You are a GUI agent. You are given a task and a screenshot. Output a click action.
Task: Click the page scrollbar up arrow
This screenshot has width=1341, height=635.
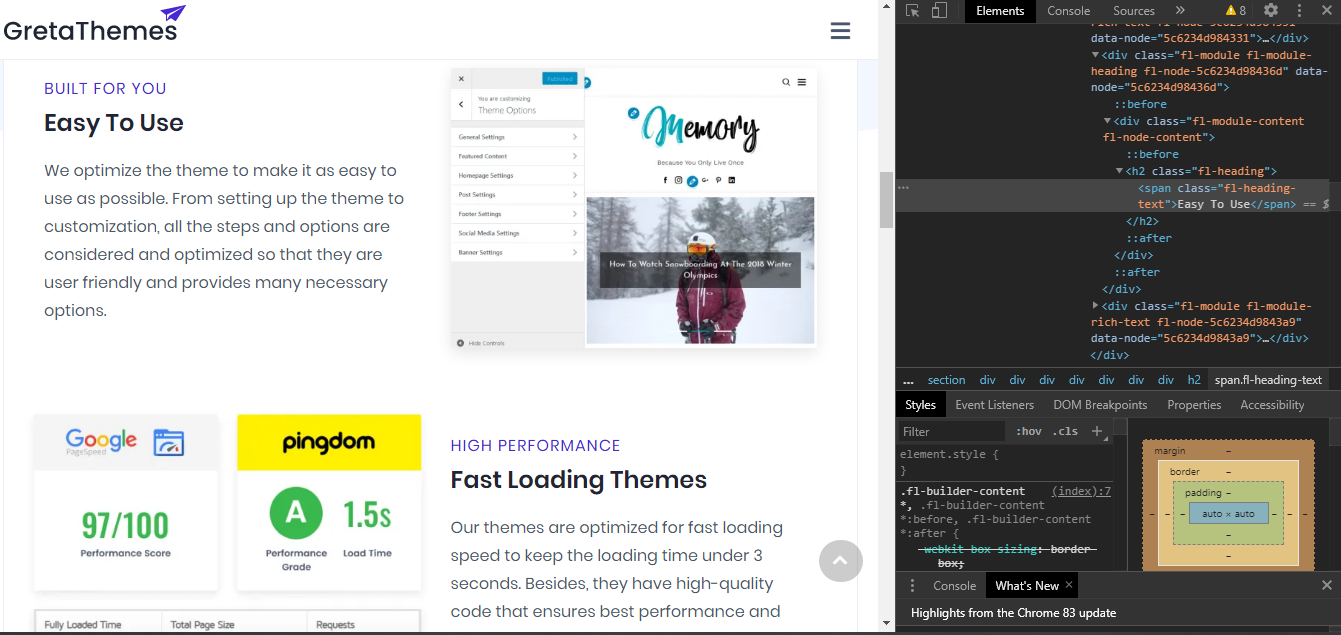[886, 7]
